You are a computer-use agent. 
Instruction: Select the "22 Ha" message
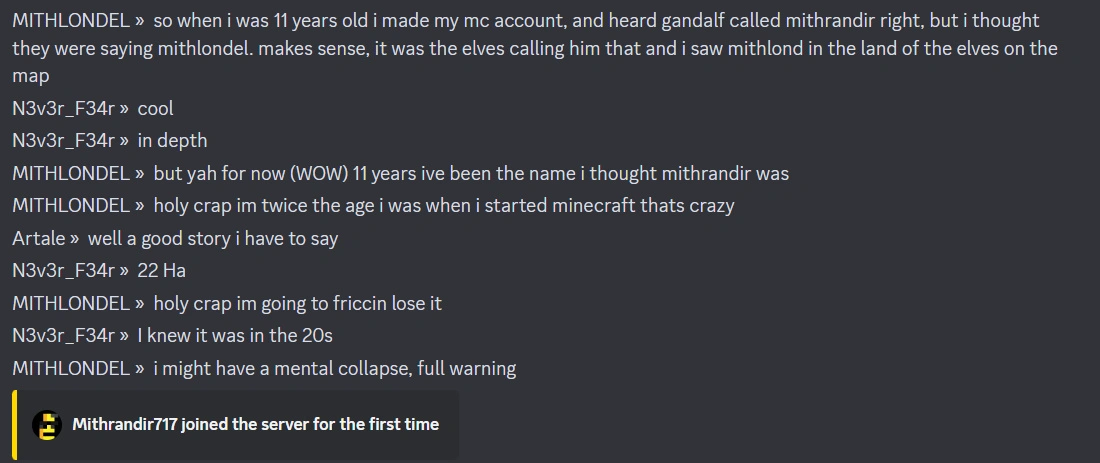coord(161,271)
